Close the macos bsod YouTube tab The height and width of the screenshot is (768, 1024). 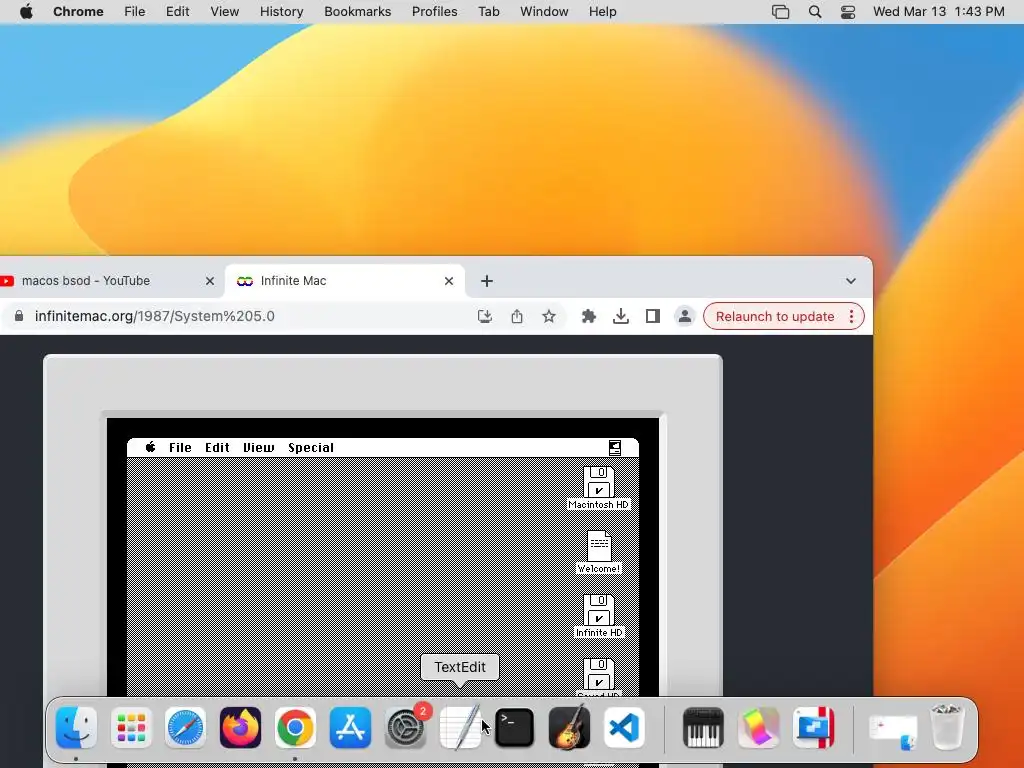[210, 281]
